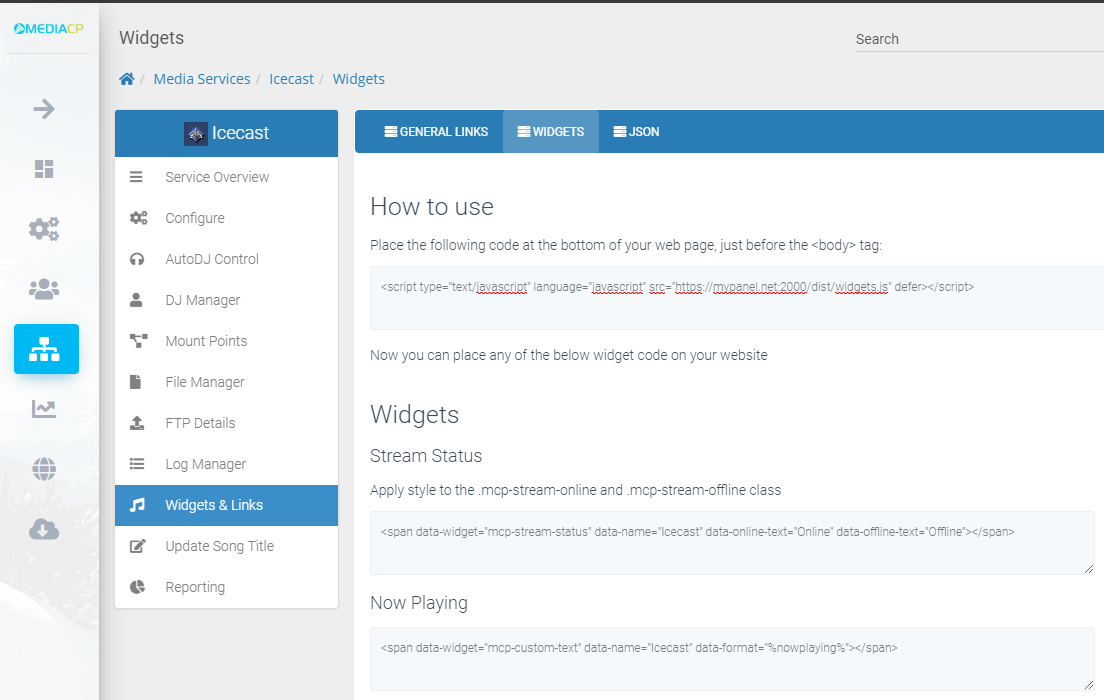The height and width of the screenshot is (700, 1104).
Task: Follow the Icecast breadcrumb link
Action: coord(291,79)
